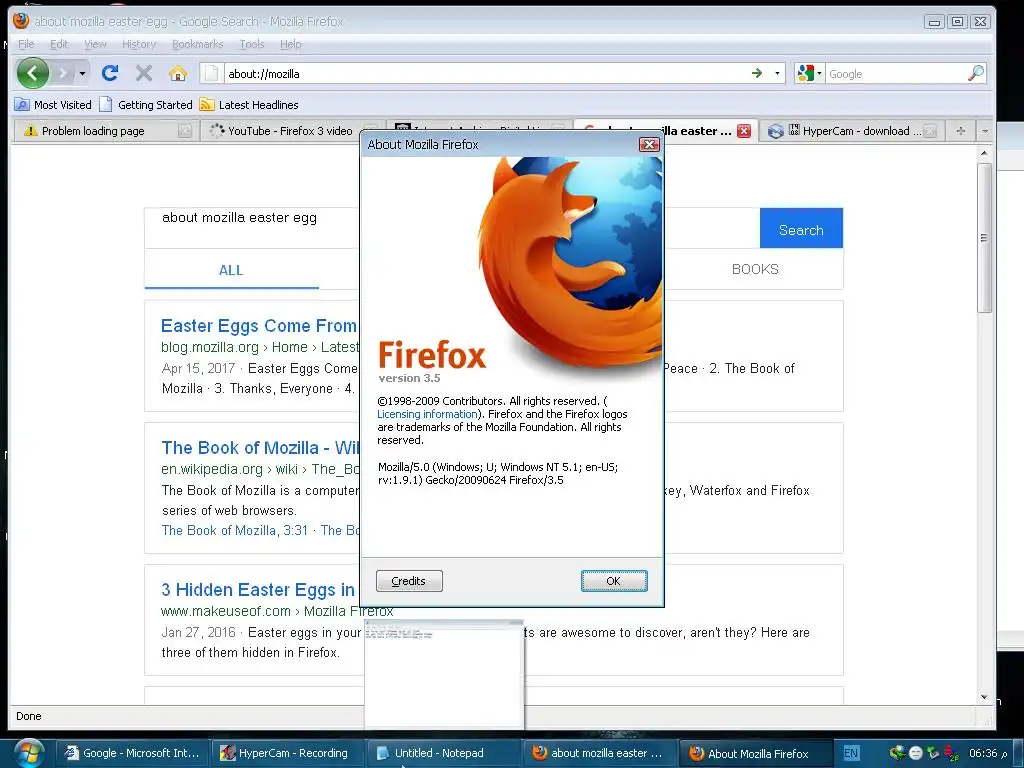Click the The Book of Mozilla, 3:31 sublink
The height and width of the screenshot is (768, 1024).
234,530
